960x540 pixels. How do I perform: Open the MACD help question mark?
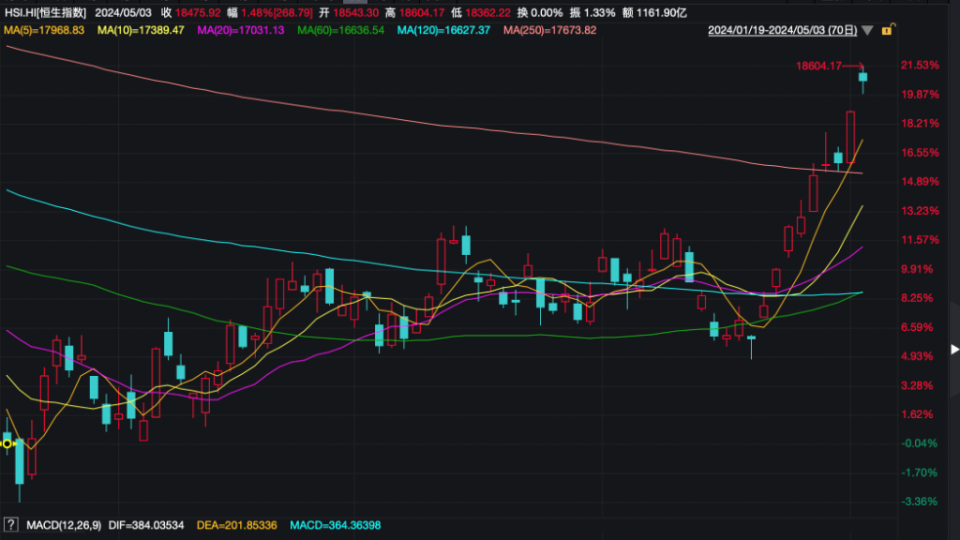point(10,525)
